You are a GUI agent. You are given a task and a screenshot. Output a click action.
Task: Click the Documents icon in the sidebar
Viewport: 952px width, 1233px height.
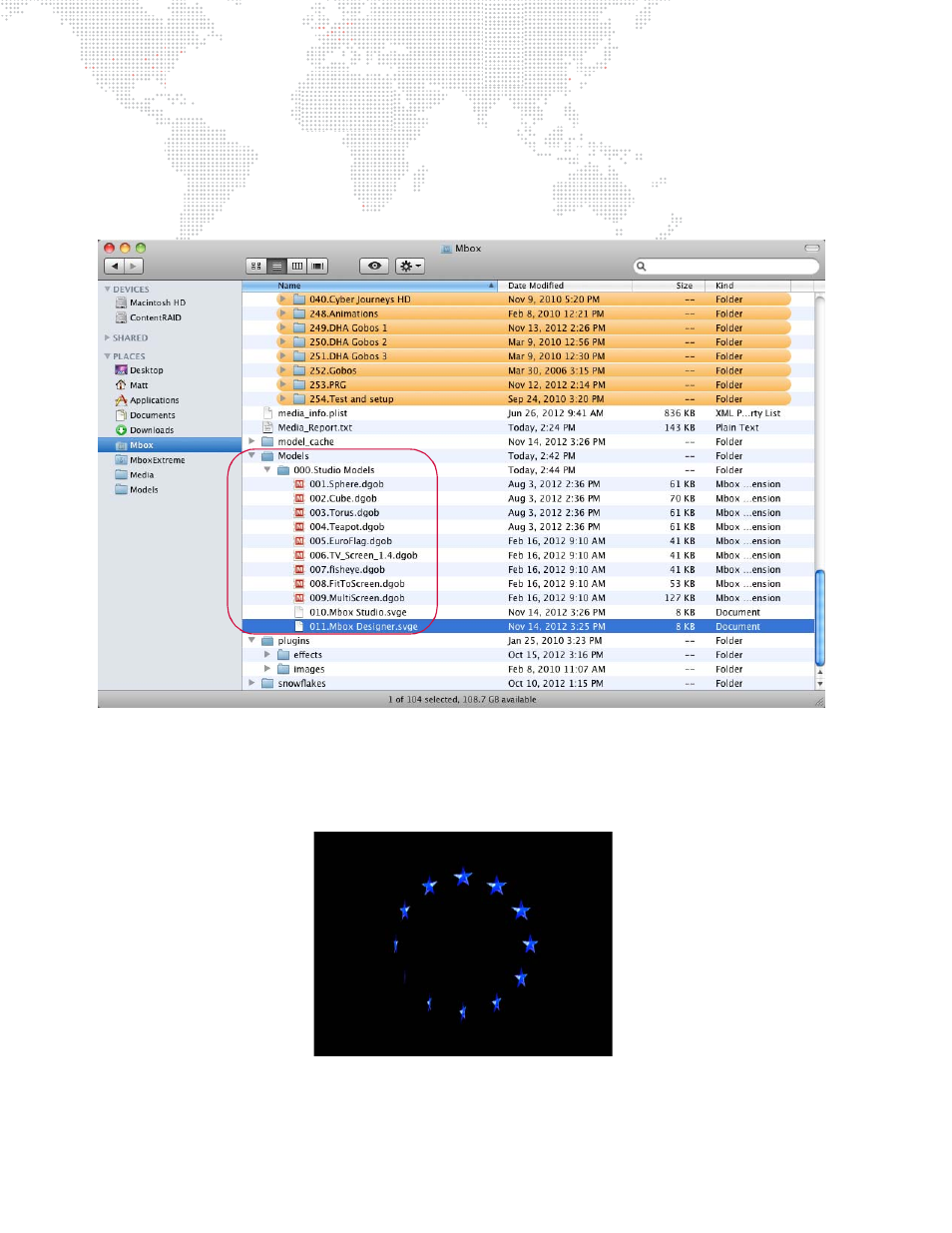tap(121, 415)
